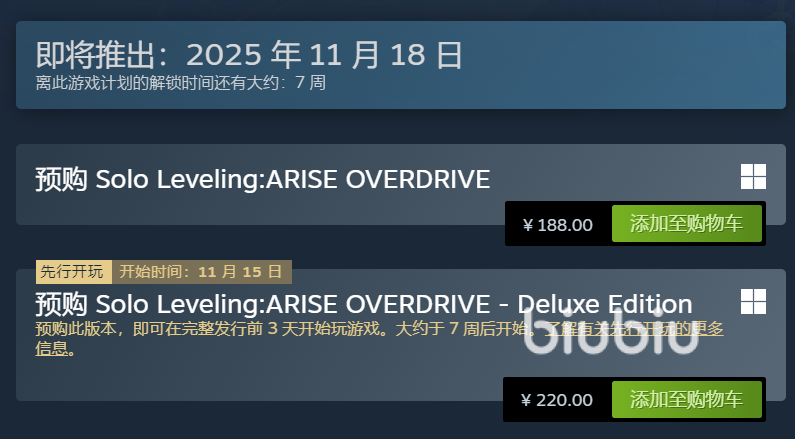Click the Windows icon on standard edition

point(753,176)
